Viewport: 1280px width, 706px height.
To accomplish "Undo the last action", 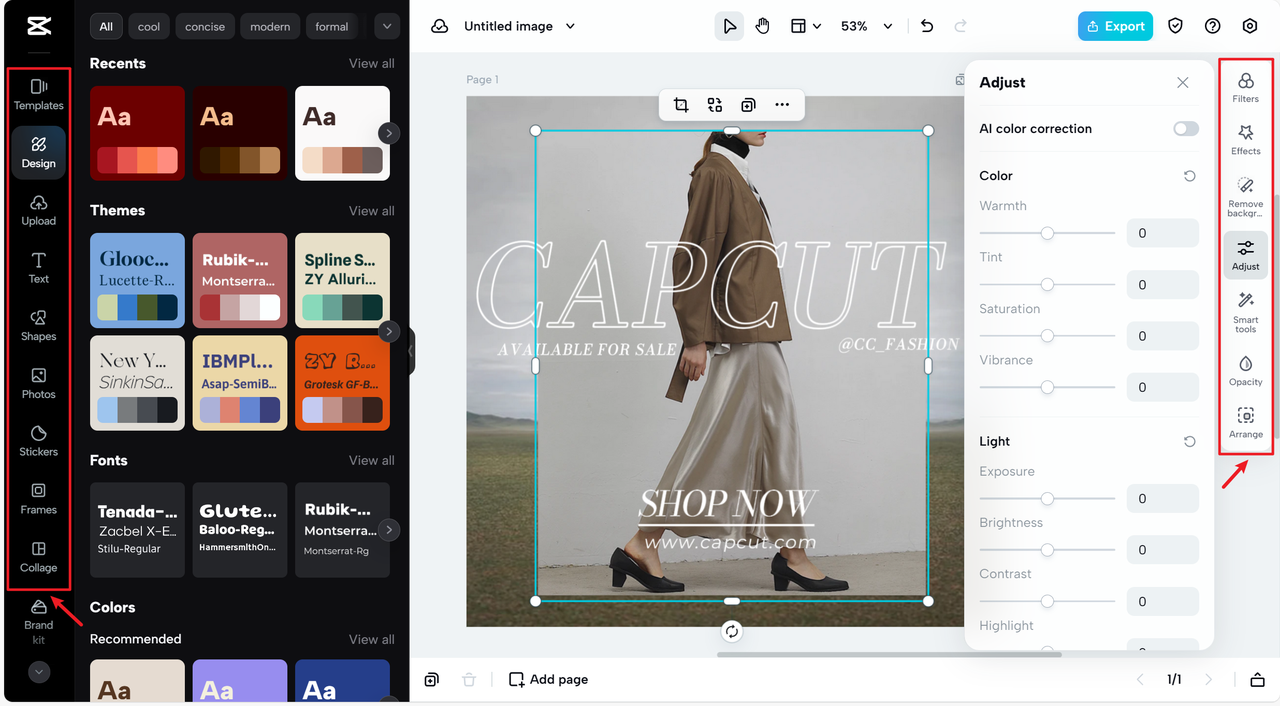I will pyautogui.click(x=927, y=26).
